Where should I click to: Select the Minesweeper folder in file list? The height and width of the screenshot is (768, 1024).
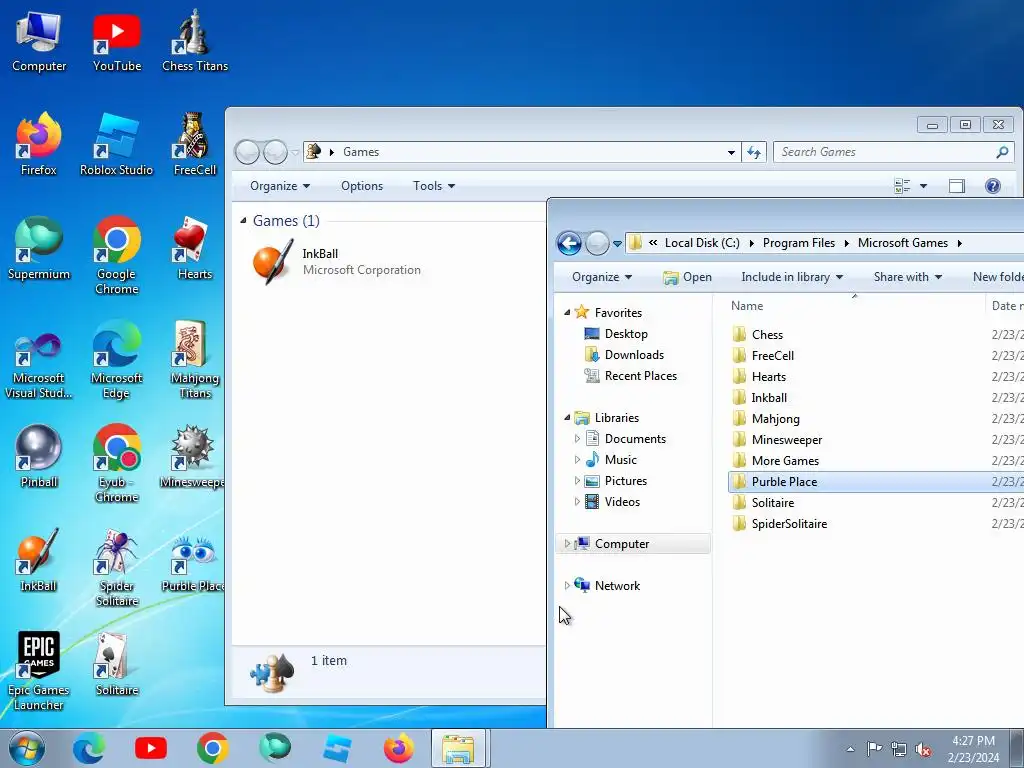coord(786,440)
